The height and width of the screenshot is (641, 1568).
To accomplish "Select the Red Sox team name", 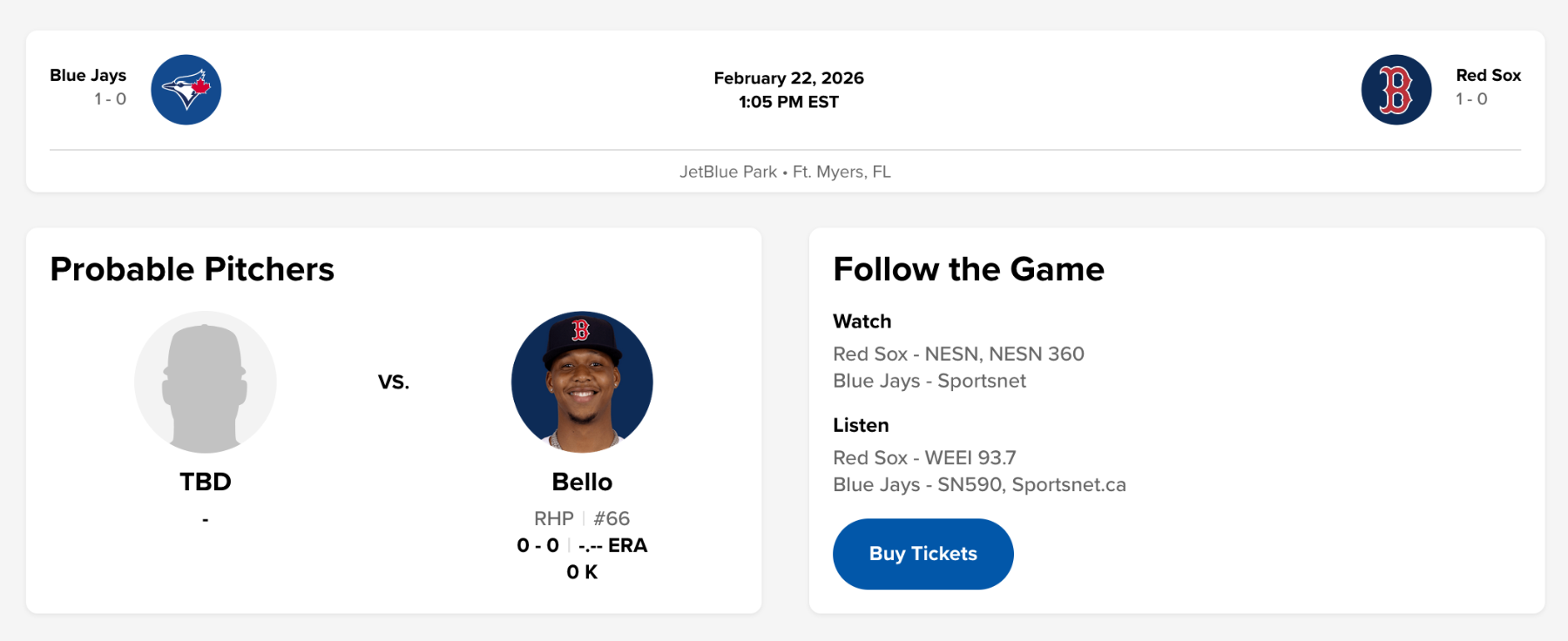I will point(1488,76).
